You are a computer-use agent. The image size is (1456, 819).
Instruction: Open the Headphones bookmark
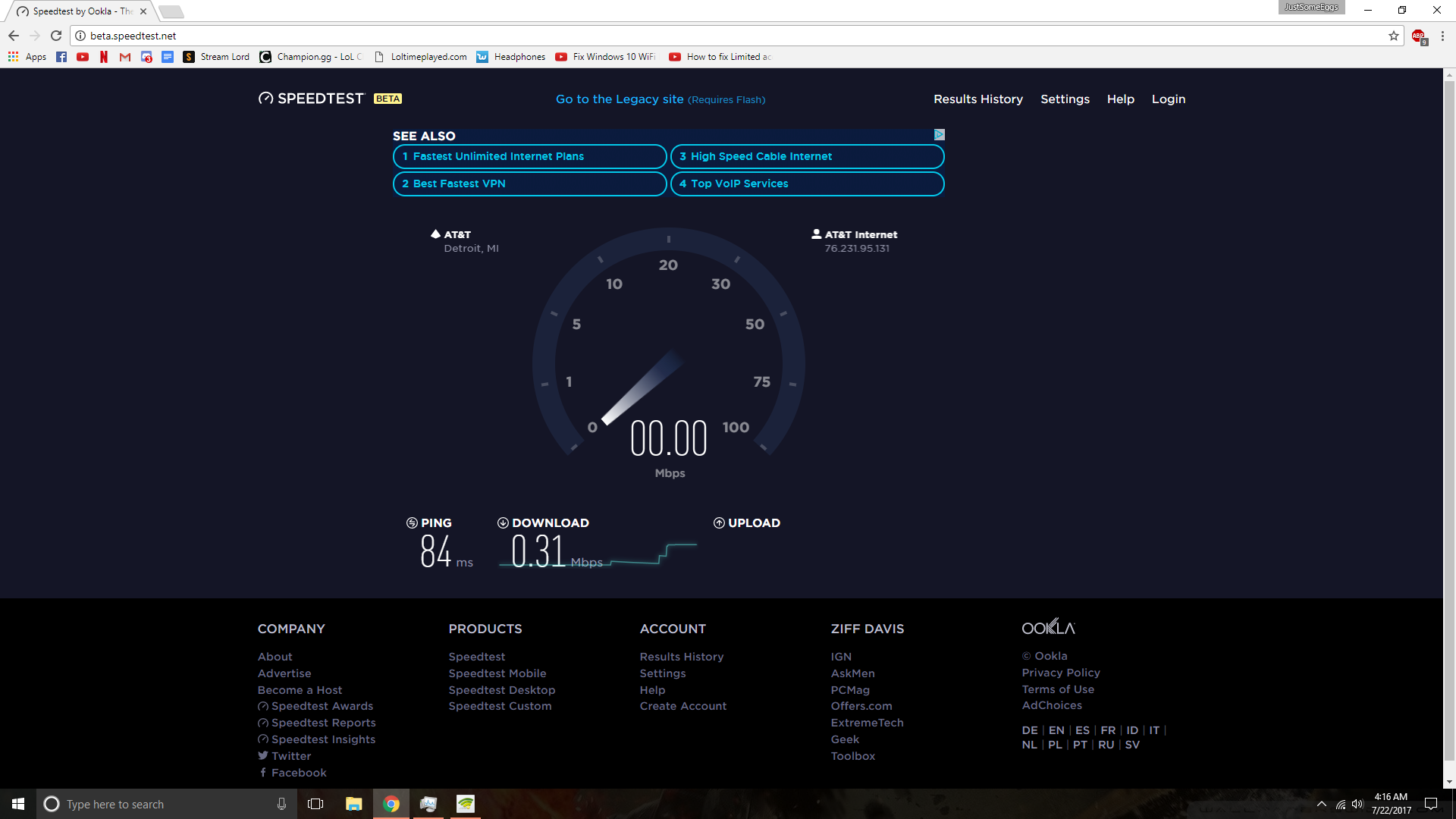(x=511, y=57)
